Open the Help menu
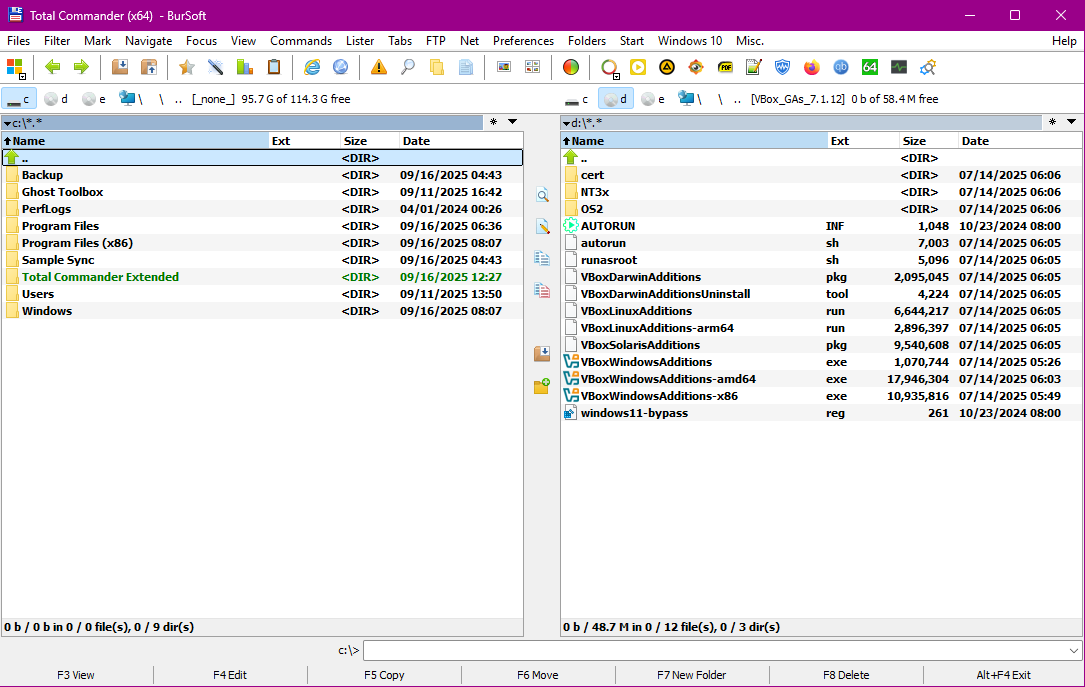Screen dimensions: 1085x687 pyautogui.click(x=1064, y=41)
